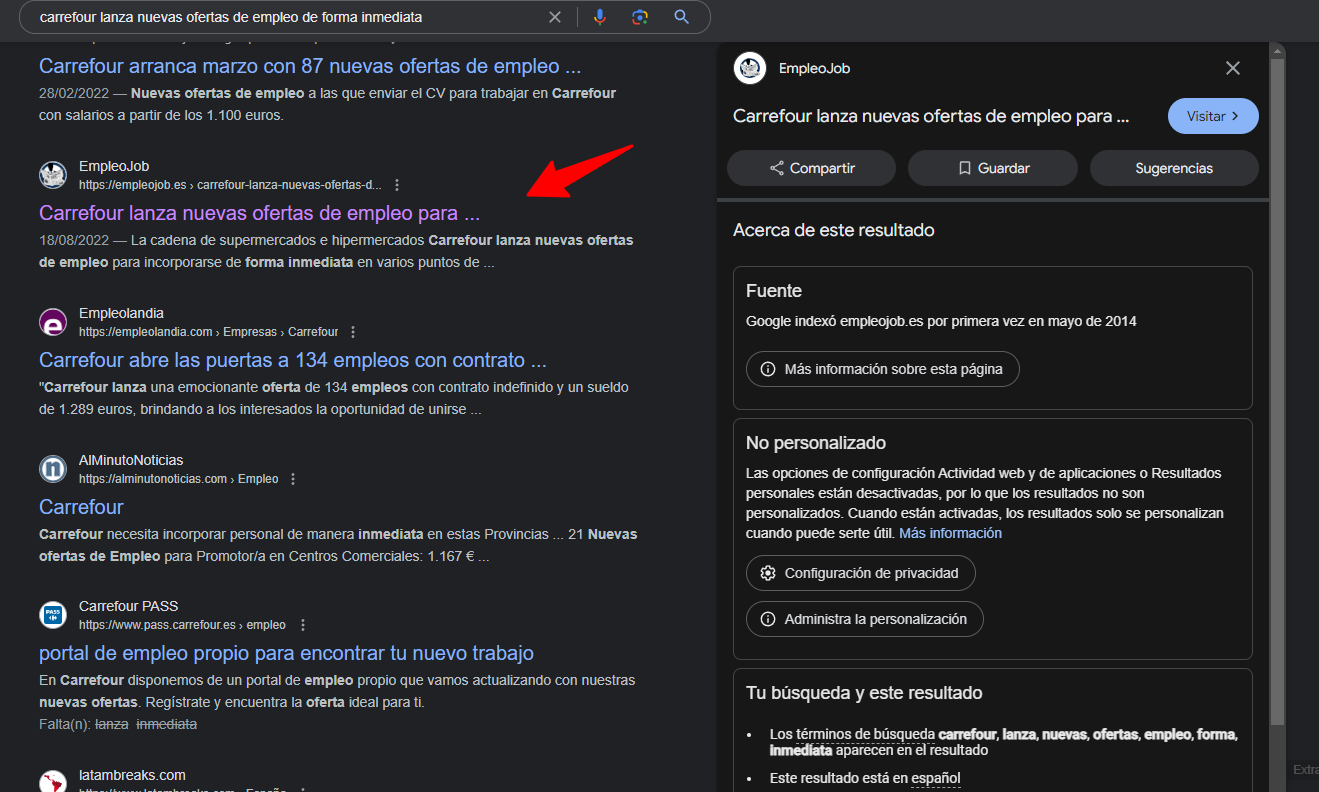Open three-dot options for EmpleoJob result
The width and height of the screenshot is (1319, 792).
tap(397, 185)
